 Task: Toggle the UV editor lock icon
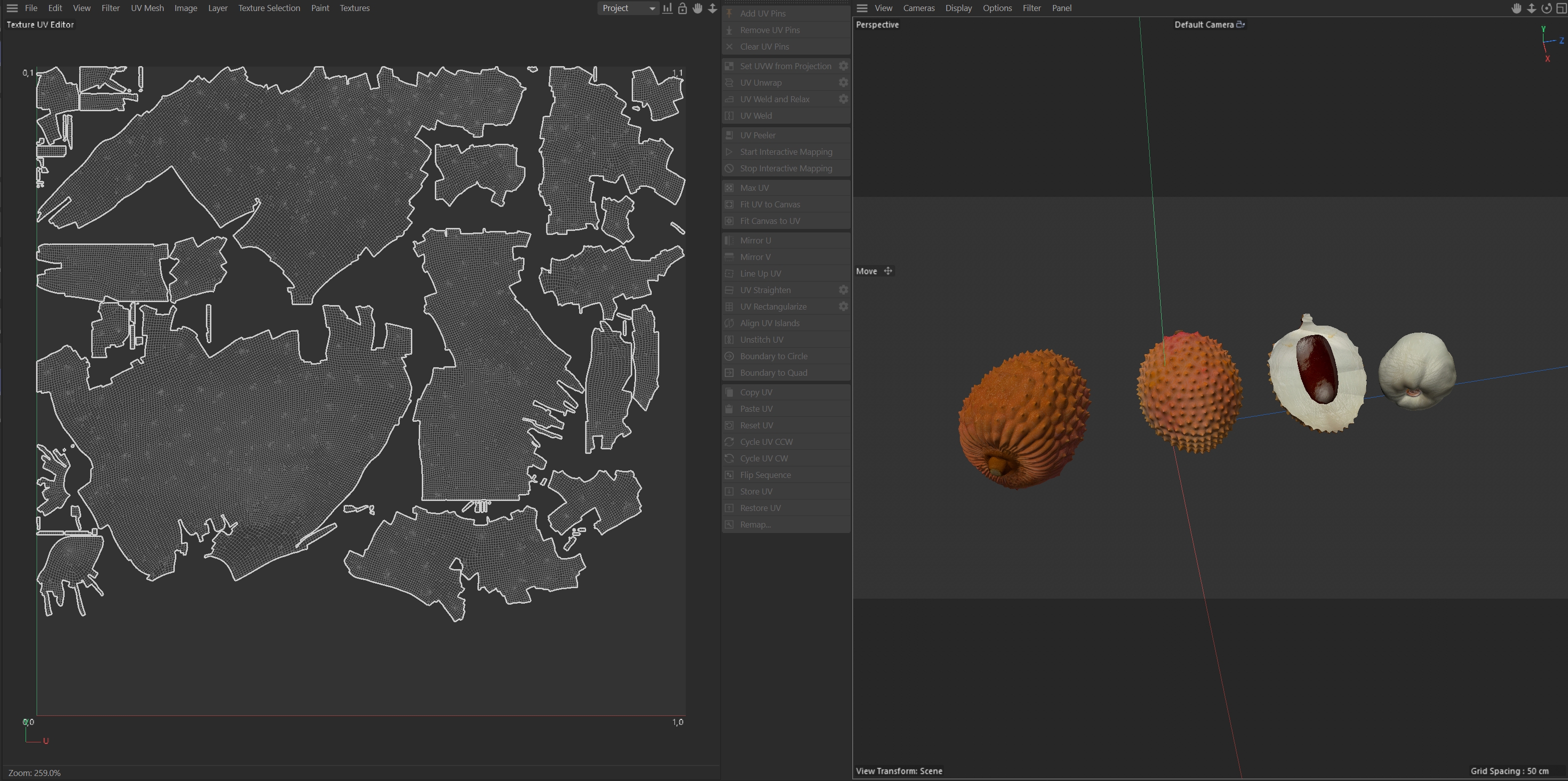click(682, 8)
